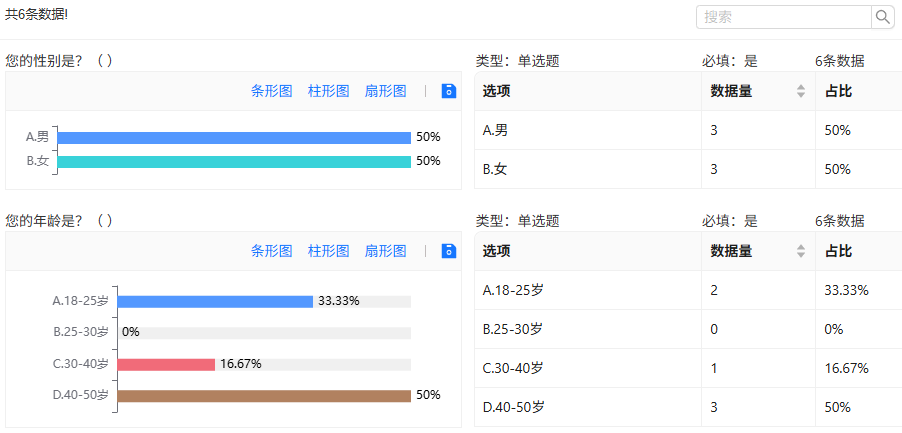Sort gender table by 数据量 arrows
Screen dimensions: 902x433
coord(801,91)
